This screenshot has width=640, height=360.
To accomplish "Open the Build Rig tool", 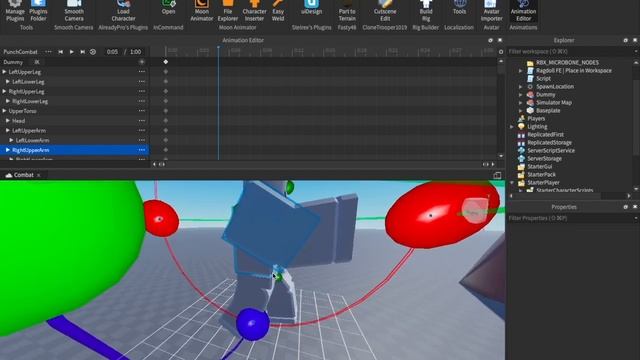I will pyautogui.click(x=426, y=11).
